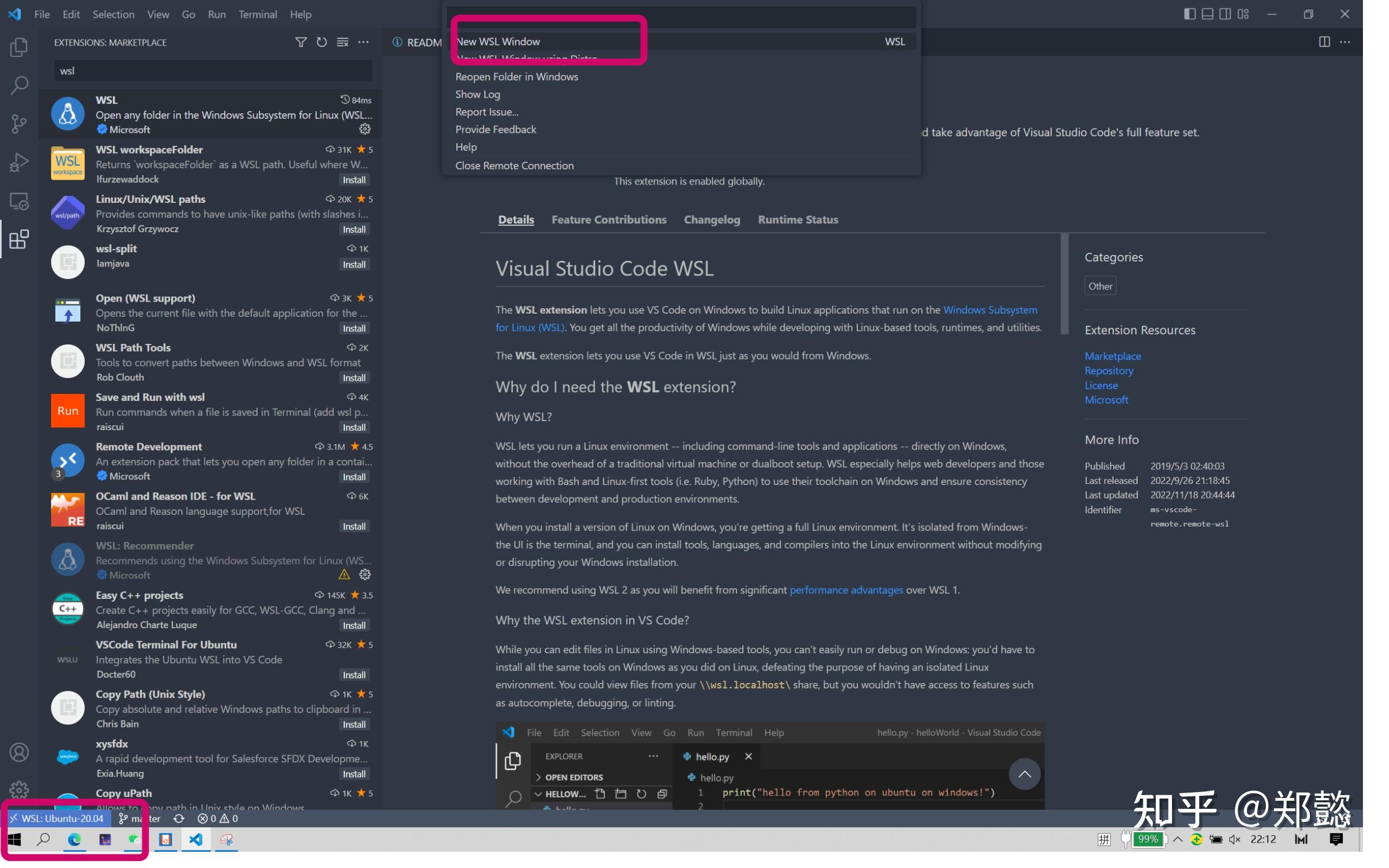Open Repository resource link

point(1109,371)
